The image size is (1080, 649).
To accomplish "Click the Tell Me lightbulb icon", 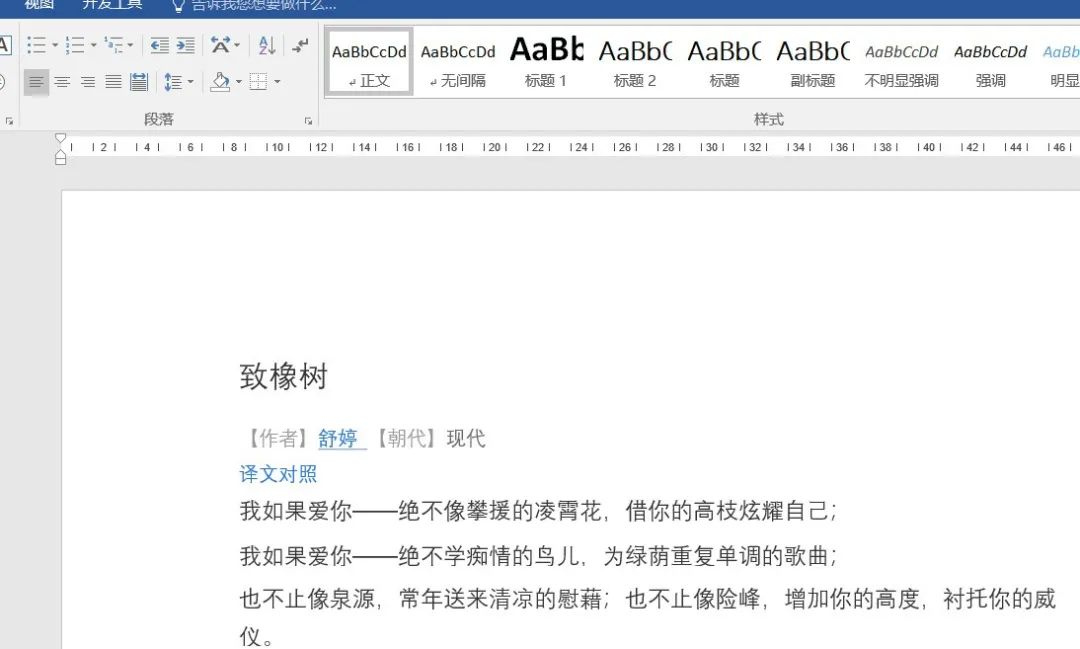I will click(x=178, y=6).
